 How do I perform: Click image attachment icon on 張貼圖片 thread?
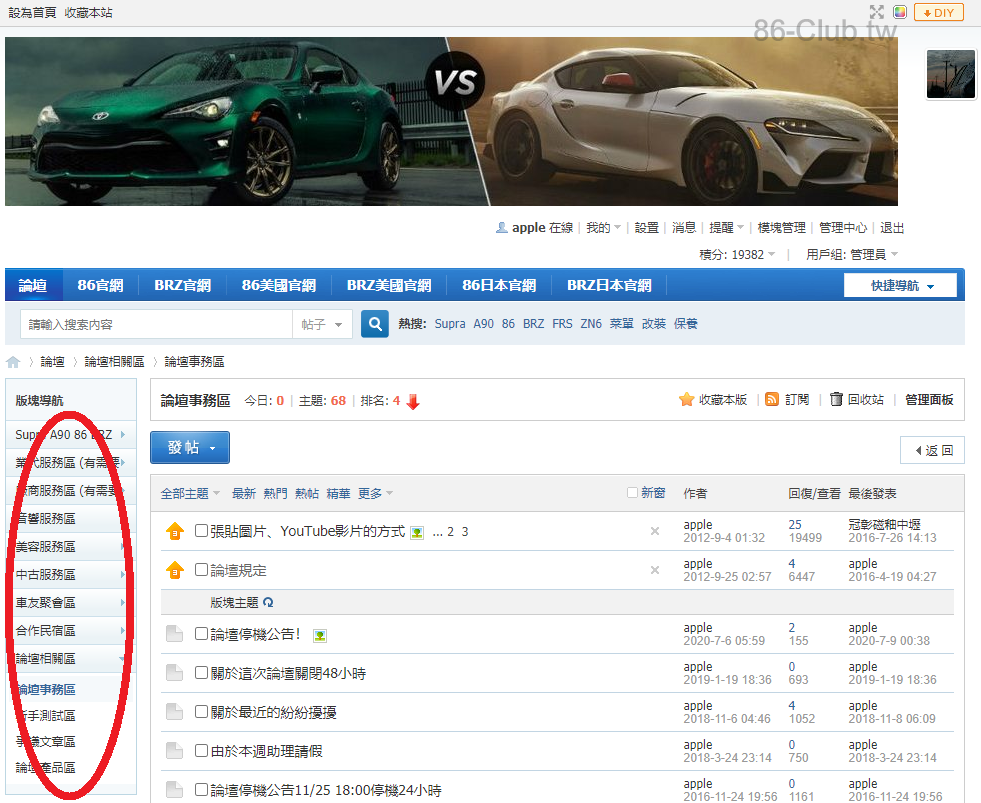point(417,533)
